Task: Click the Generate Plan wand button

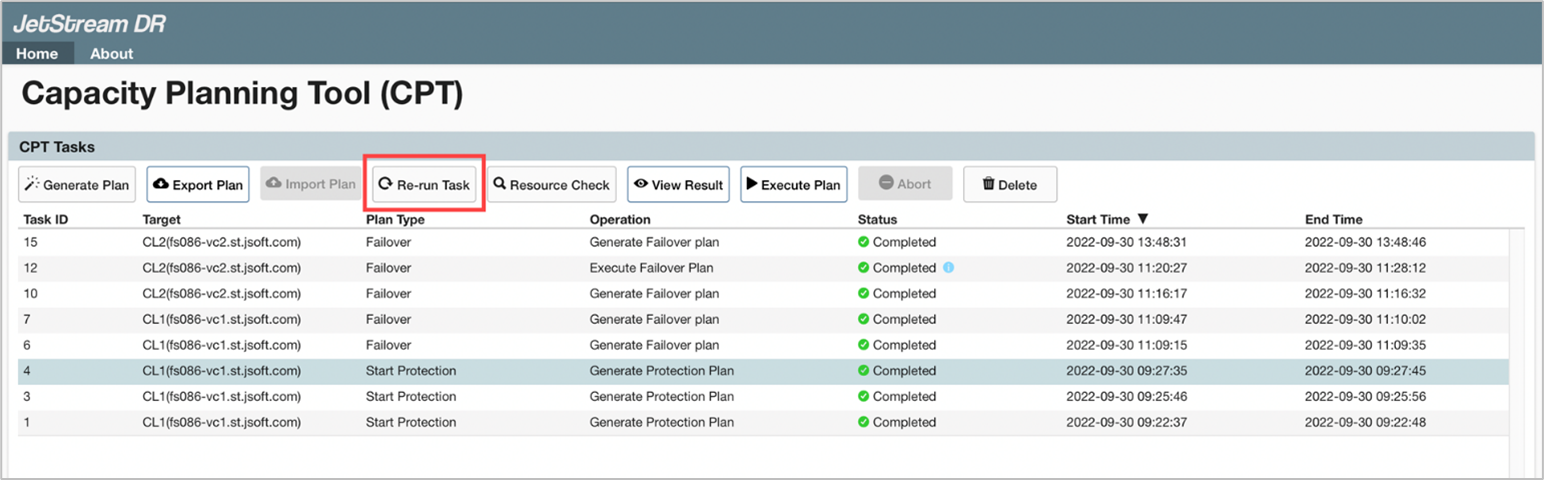Action: point(77,185)
